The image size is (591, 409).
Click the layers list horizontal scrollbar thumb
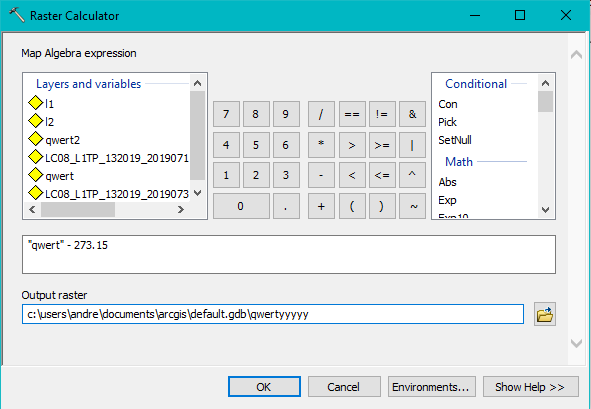(78, 209)
